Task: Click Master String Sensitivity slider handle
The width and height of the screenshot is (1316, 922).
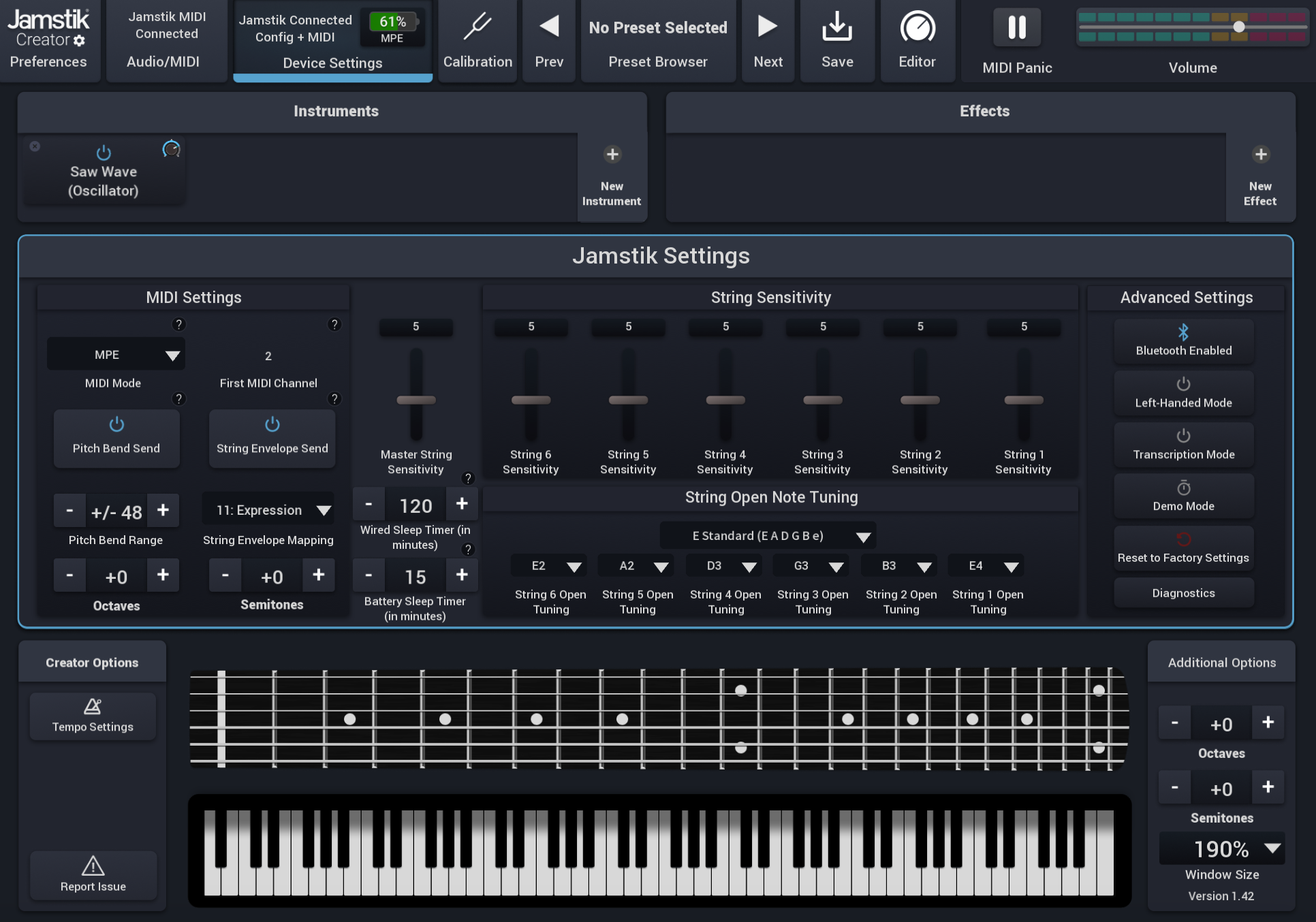Action: pyautogui.click(x=416, y=400)
